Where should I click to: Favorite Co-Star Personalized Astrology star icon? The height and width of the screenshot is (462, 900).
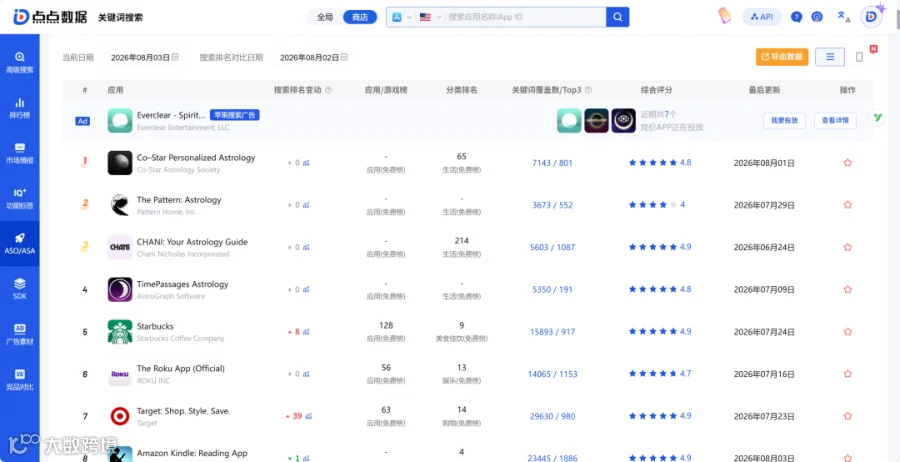(847, 163)
